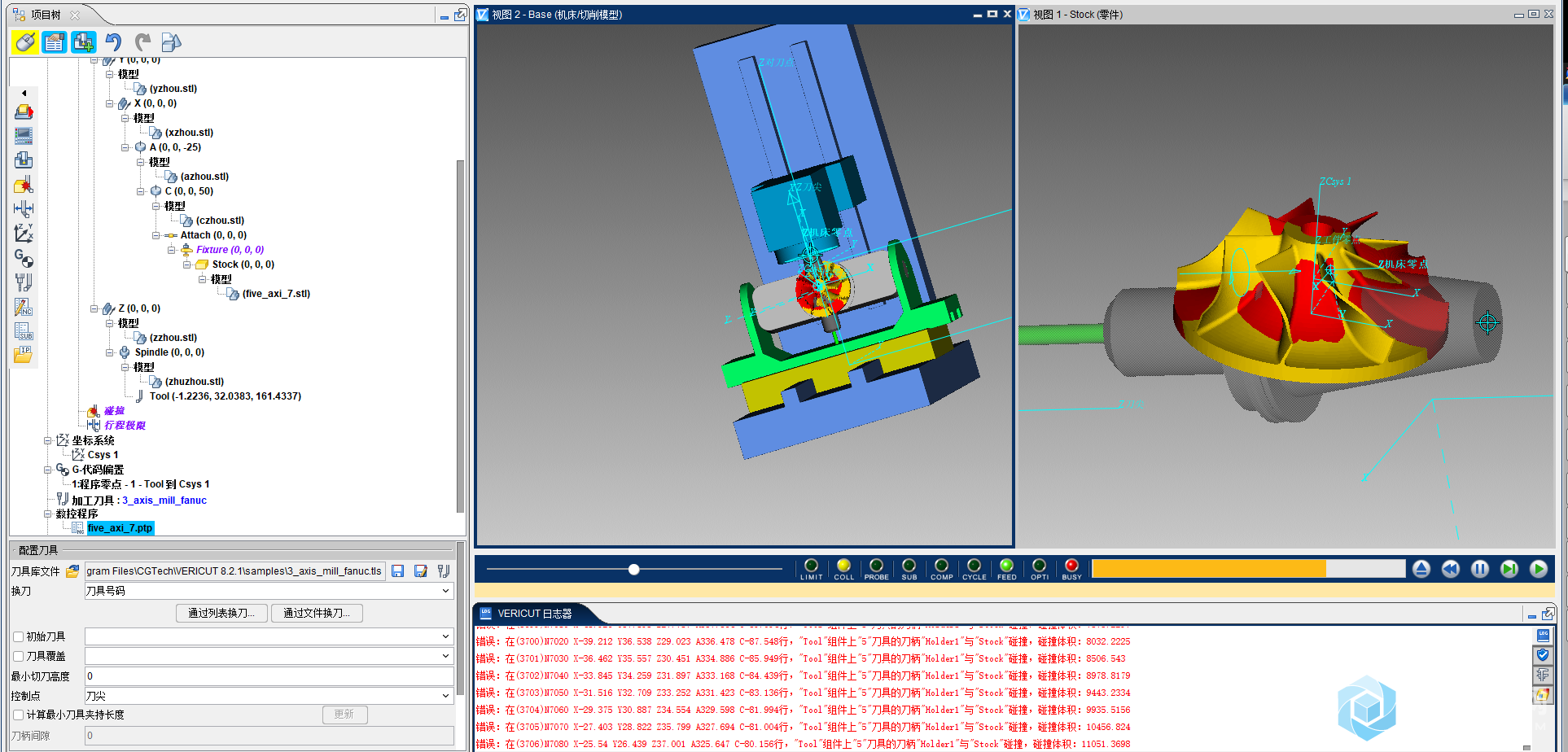The height and width of the screenshot is (752, 1568).
Task: Click the OPTI status indicator light
Action: tap(1039, 566)
